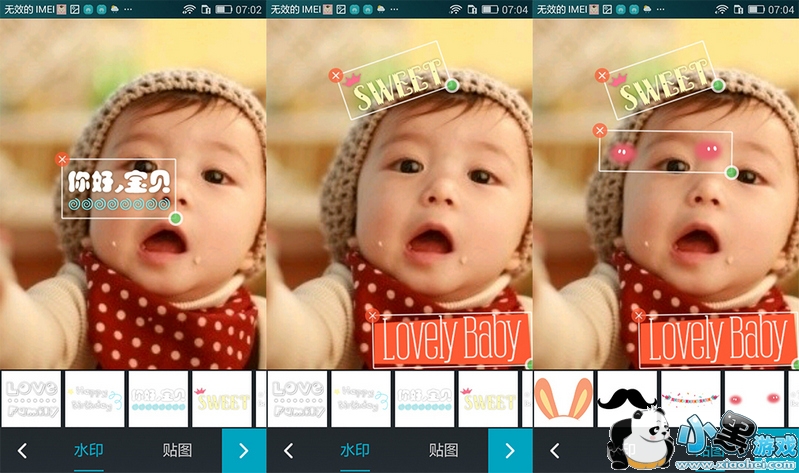Choose LOVE Family watermark thumbnail in left screen
799x473 pixels.
pos(32,399)
